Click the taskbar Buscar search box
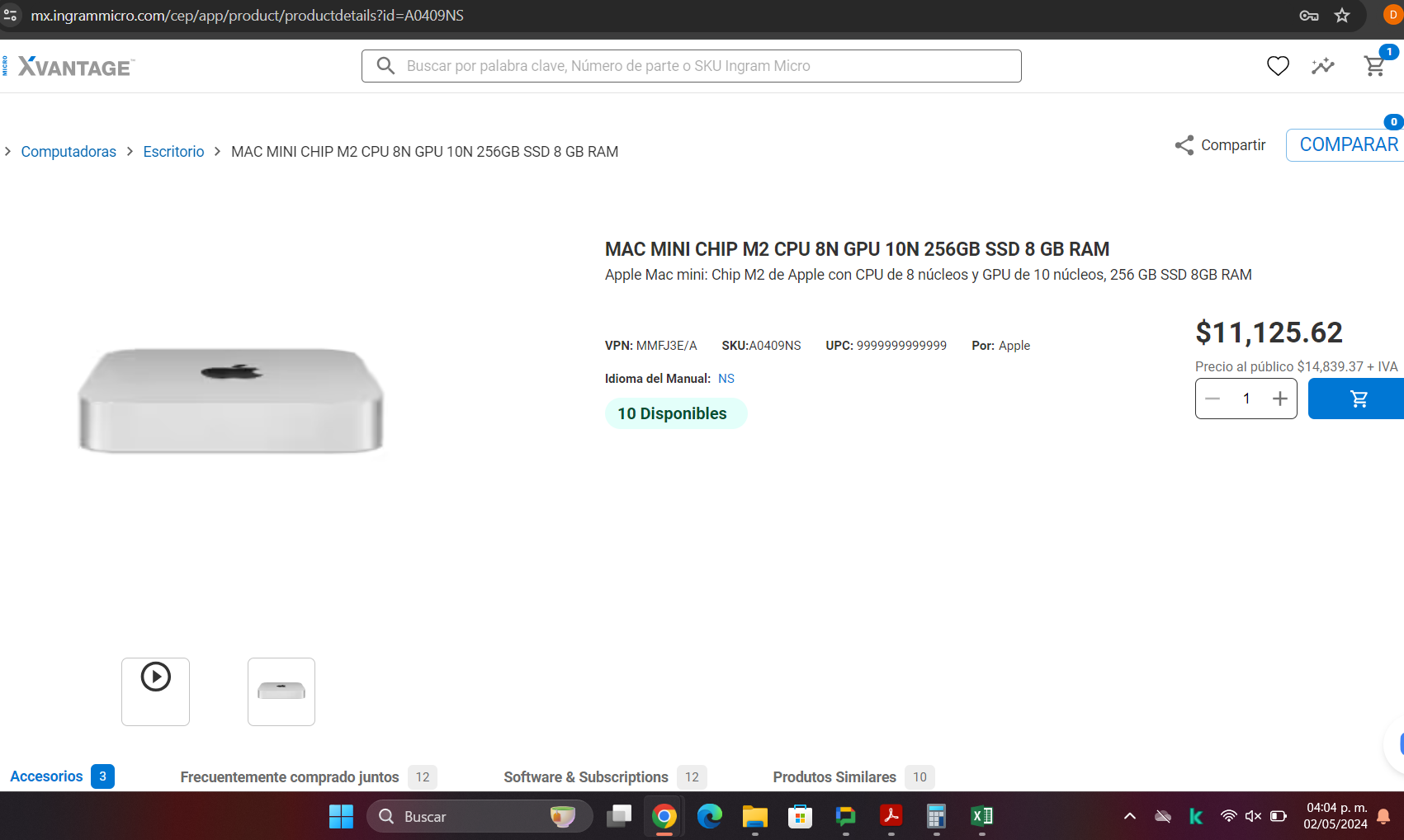The height and width of the screenshot is (840, 1404). [x=480, y=816]
